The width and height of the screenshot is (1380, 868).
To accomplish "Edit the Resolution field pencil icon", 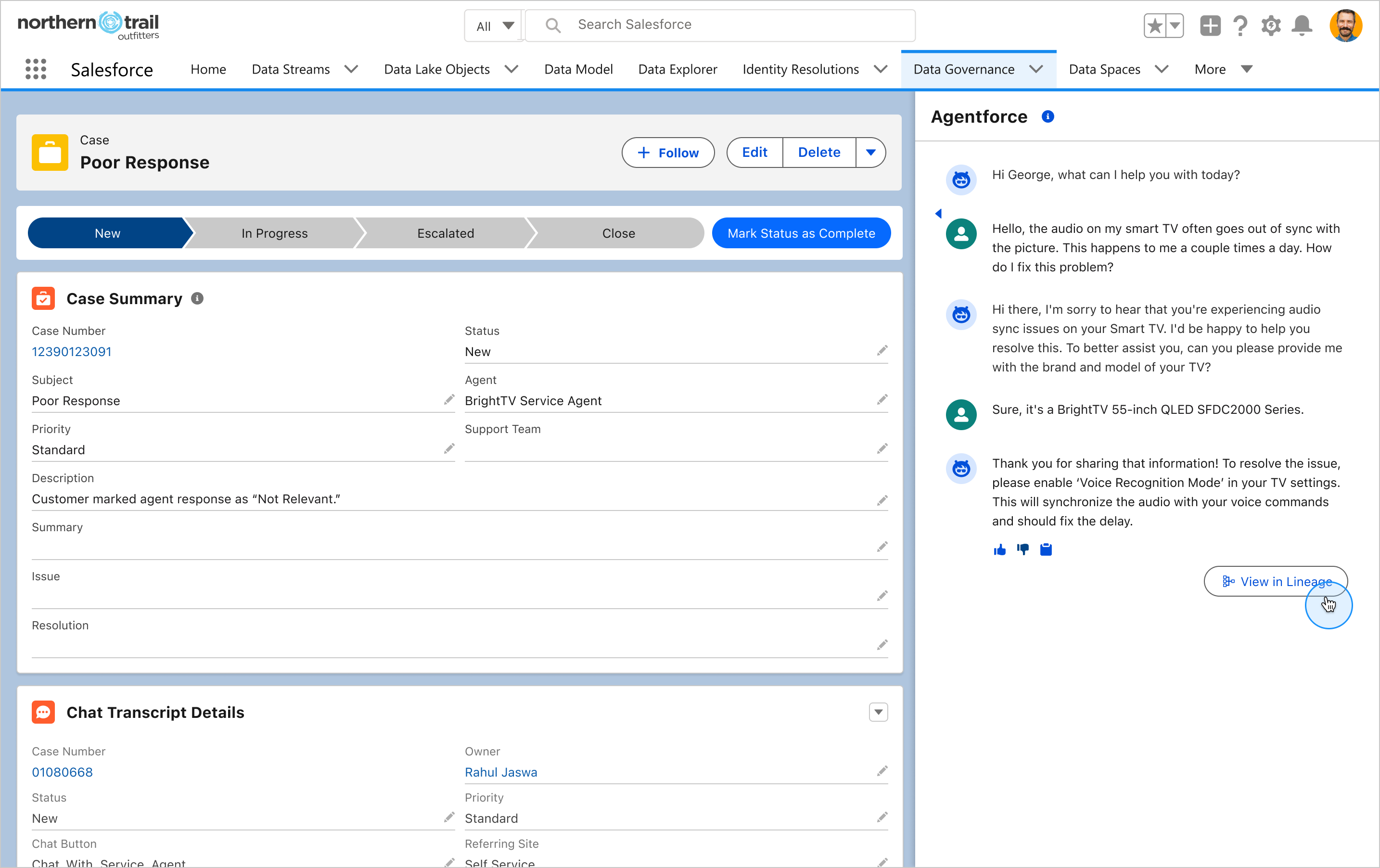I will pyautogui.click(x=882, y=645).
